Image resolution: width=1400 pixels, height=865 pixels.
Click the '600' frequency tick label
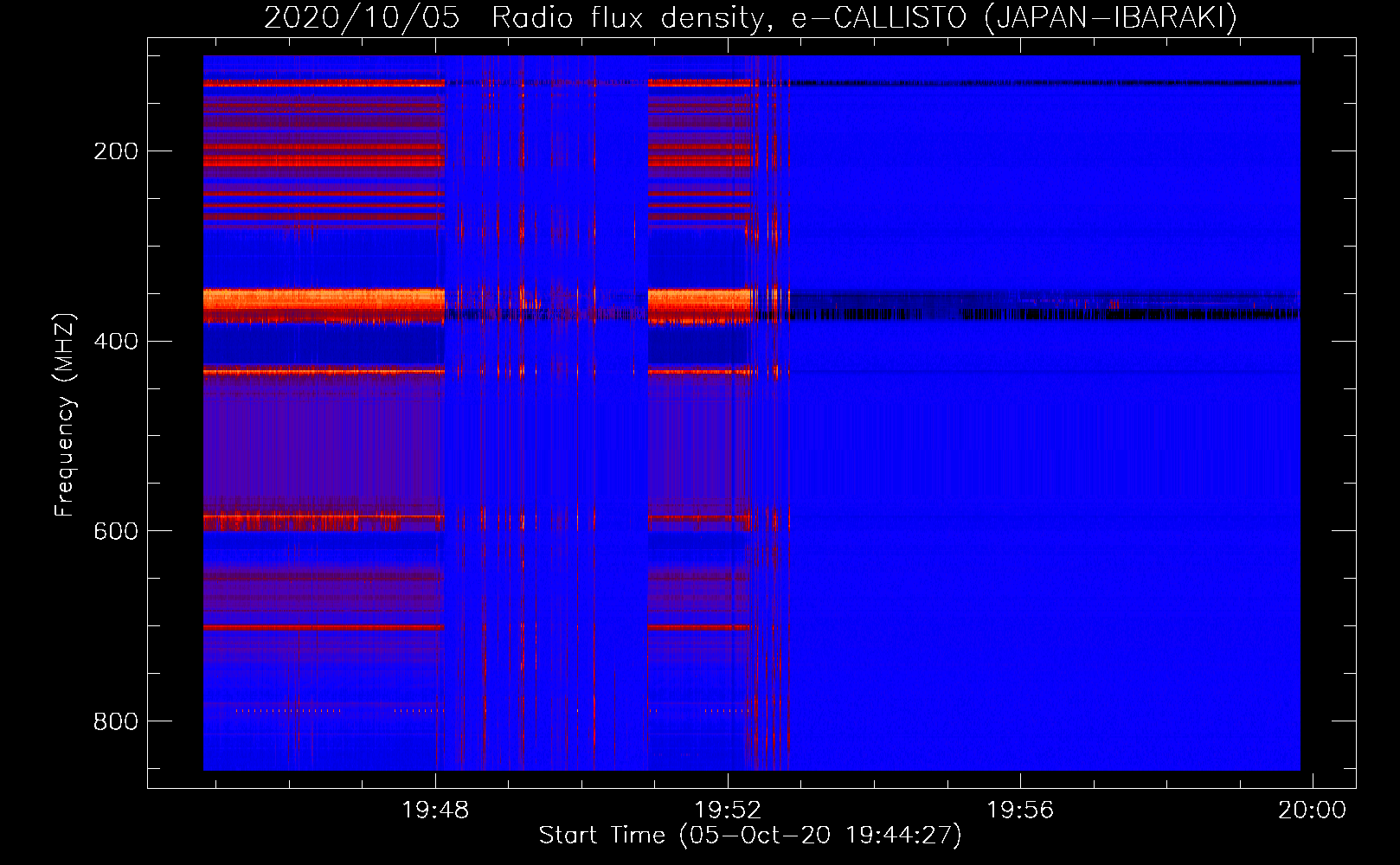pos(116,530)
